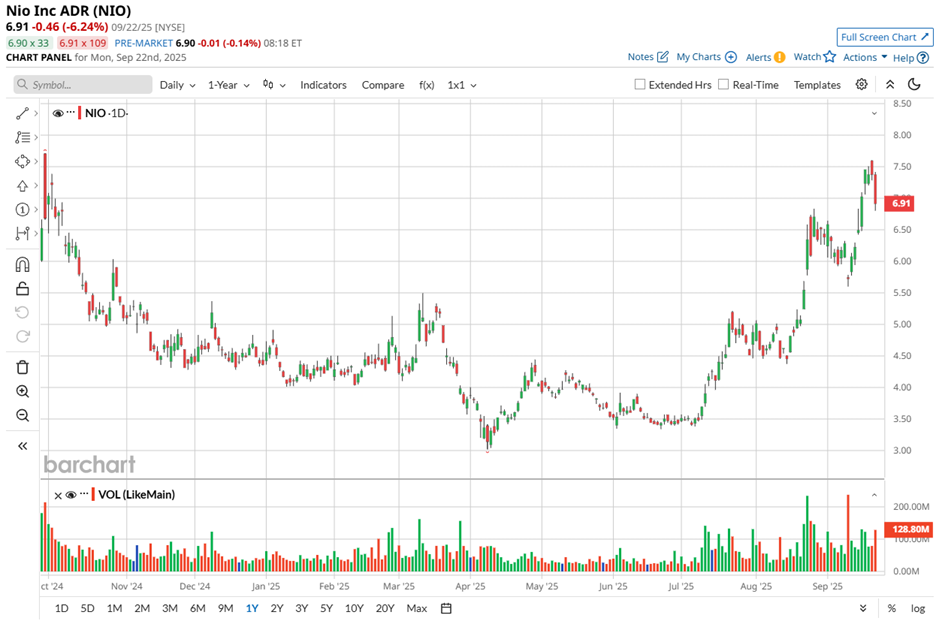Open the Actions dropdown menu
This screenshot has width=936, height=627.
(x=865, y=57)
